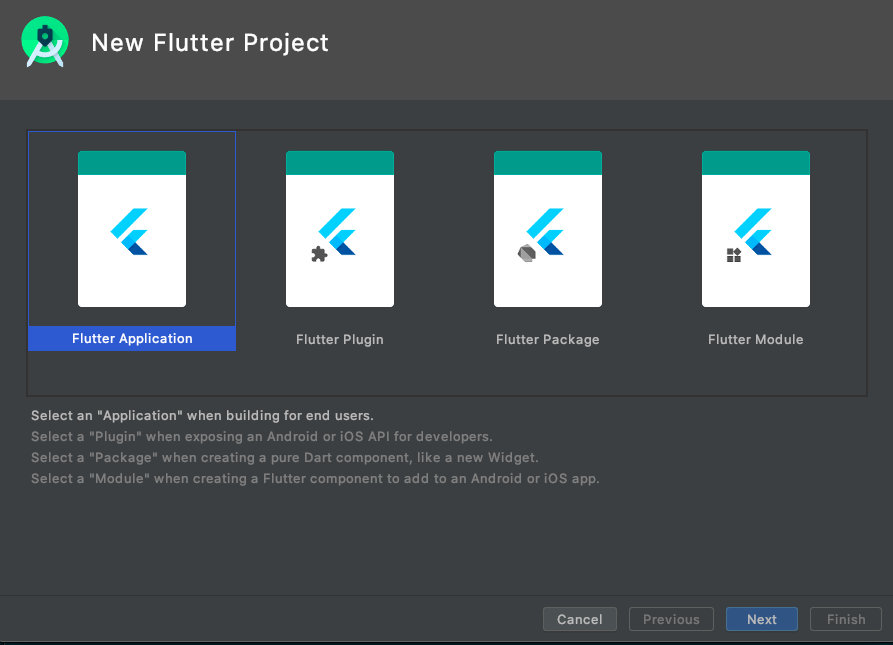The width and height of the screenshot is (893, 645).
Task: Pick the Flutter Package project card
Action: (x=547, y=229)
